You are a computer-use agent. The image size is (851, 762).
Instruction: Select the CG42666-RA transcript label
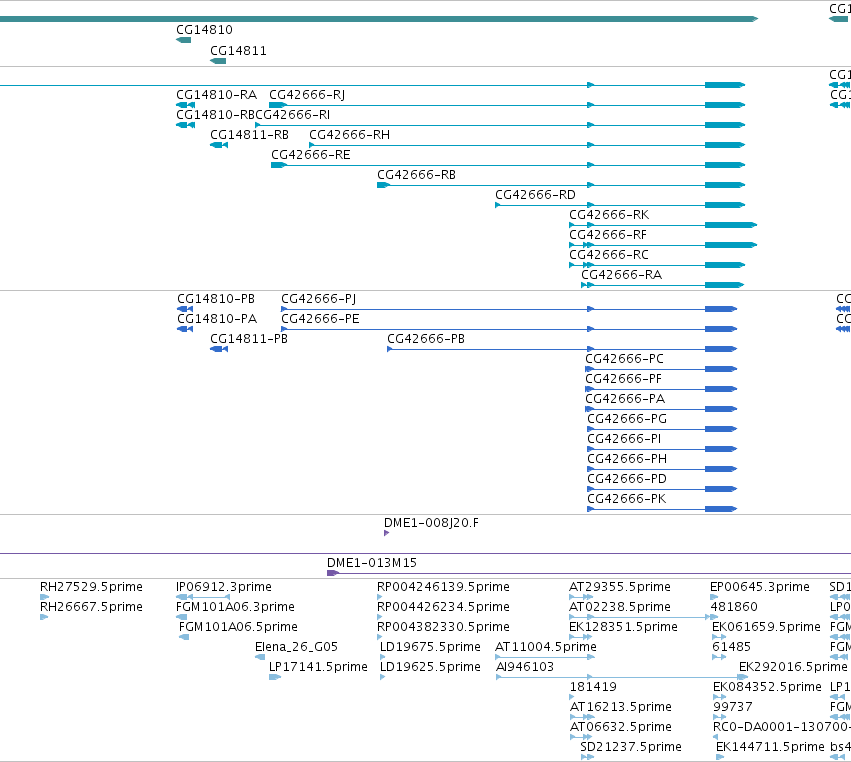tap(622, 275)
